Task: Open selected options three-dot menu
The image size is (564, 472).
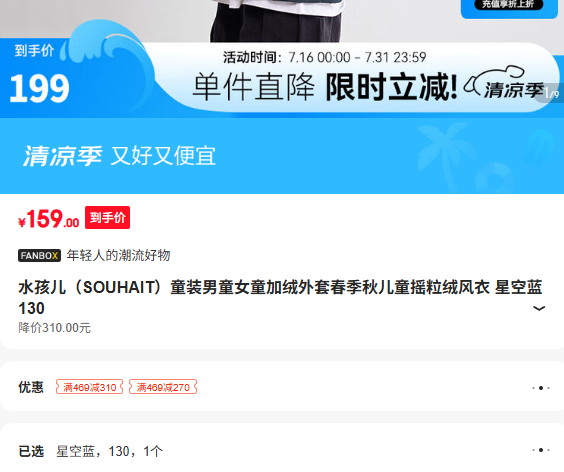Action: (x=541, y=450)
